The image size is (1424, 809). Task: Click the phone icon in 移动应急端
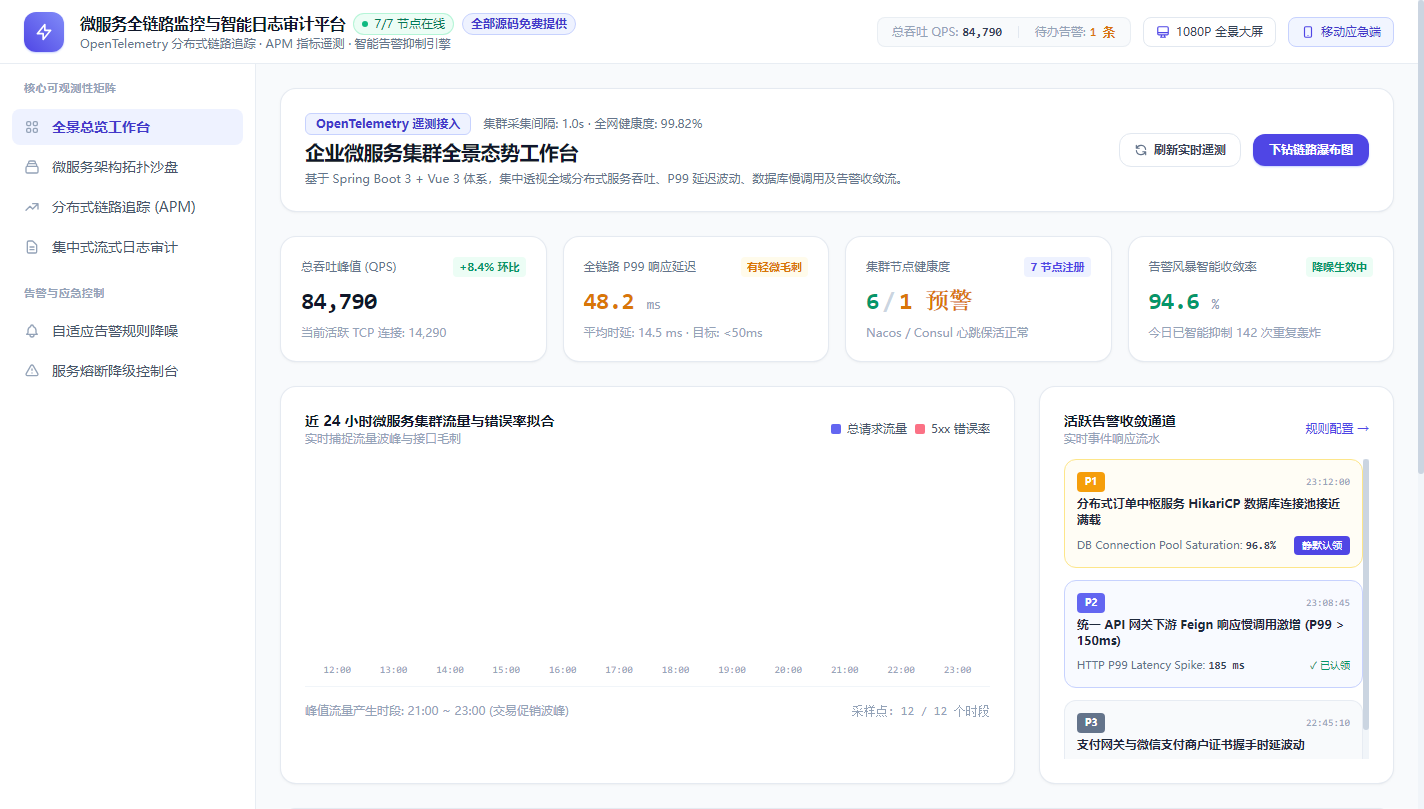(1308, 32)
